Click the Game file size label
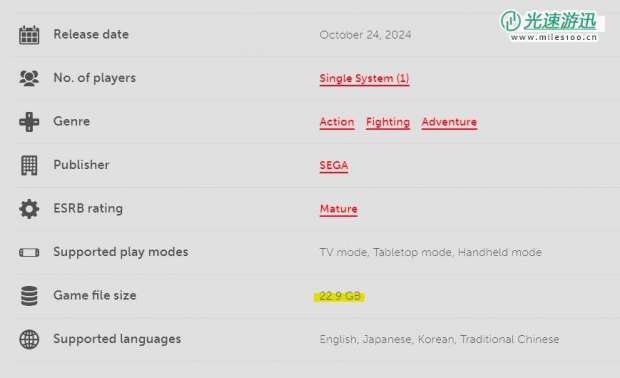620x378 pixels. (95, 295)
